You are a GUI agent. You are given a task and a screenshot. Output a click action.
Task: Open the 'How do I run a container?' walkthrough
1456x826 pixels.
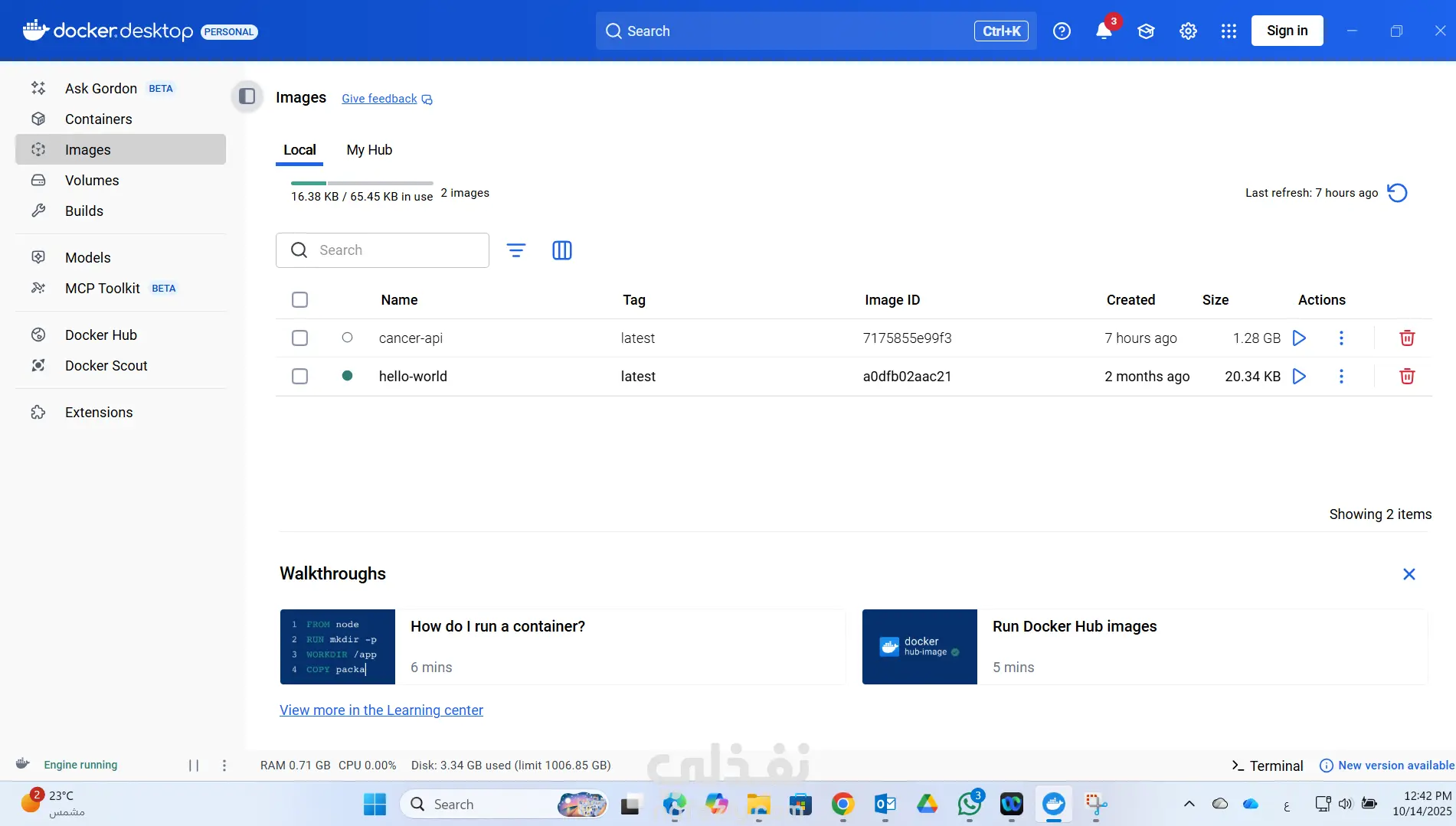tap(563, 647)
